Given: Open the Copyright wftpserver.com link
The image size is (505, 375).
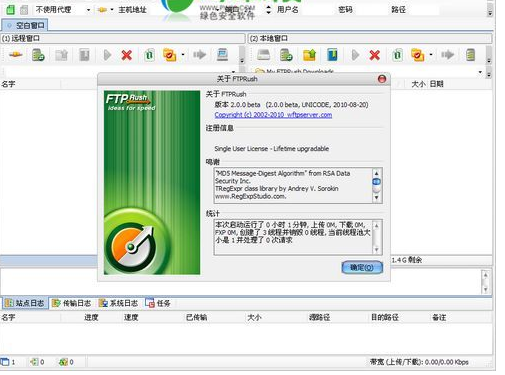Looking at the screenshot, I should point(273,115).
